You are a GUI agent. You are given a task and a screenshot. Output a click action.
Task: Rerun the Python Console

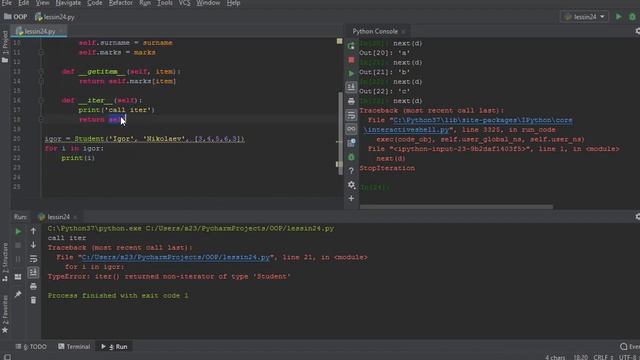[x=351, y=46]
